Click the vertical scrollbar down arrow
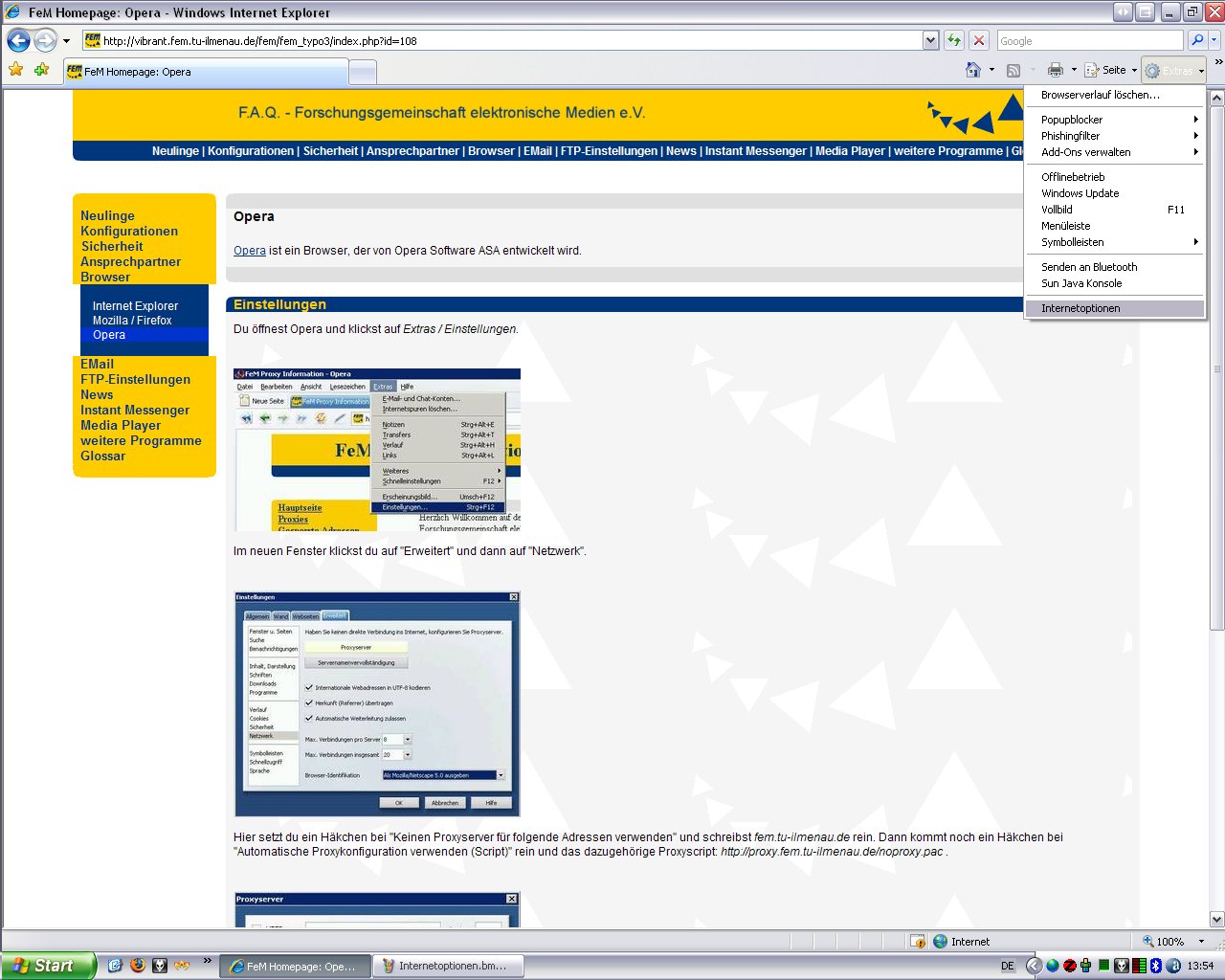This screenshot has width=1225, height=980. [x=1216, y=919]
